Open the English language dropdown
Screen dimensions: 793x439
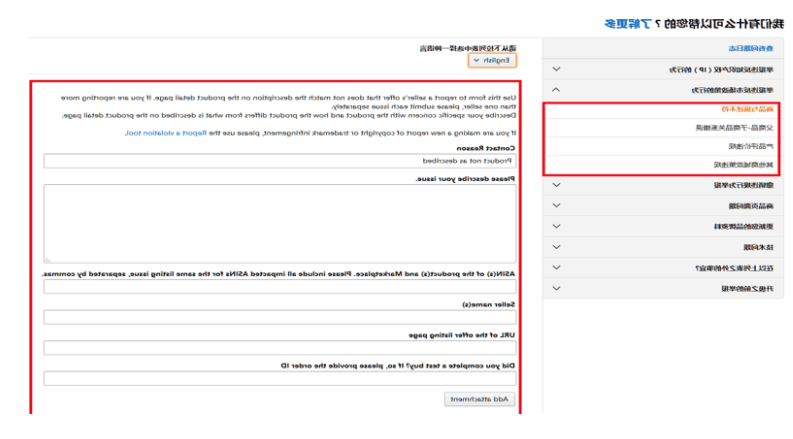[x=493, y=61]
